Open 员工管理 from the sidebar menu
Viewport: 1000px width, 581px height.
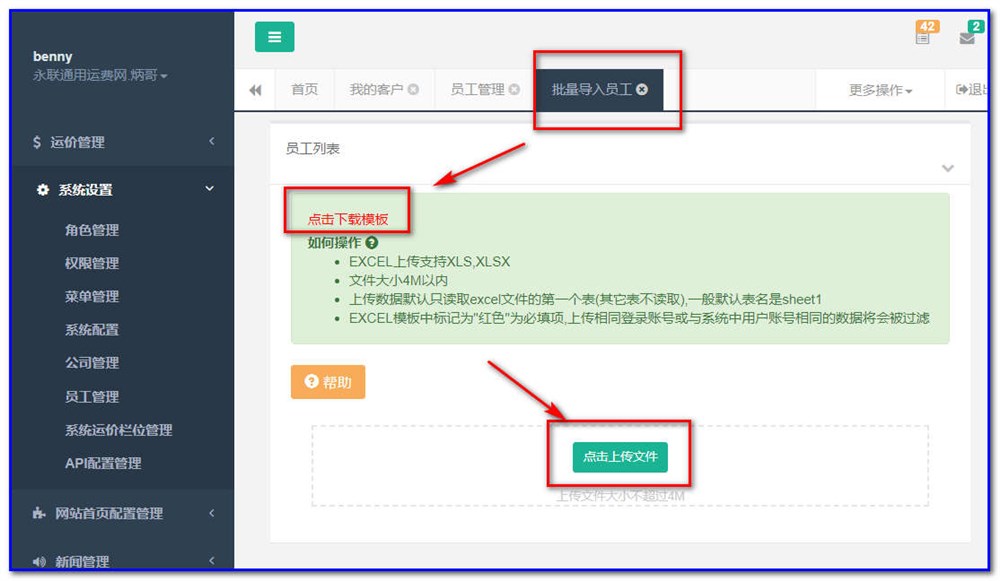pos(92,397)
